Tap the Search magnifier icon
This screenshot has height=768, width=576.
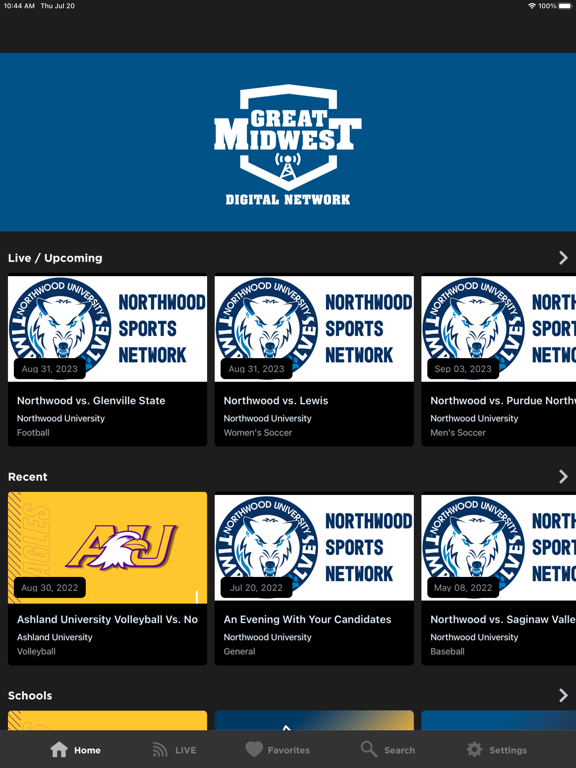click(x=369, y=749)
